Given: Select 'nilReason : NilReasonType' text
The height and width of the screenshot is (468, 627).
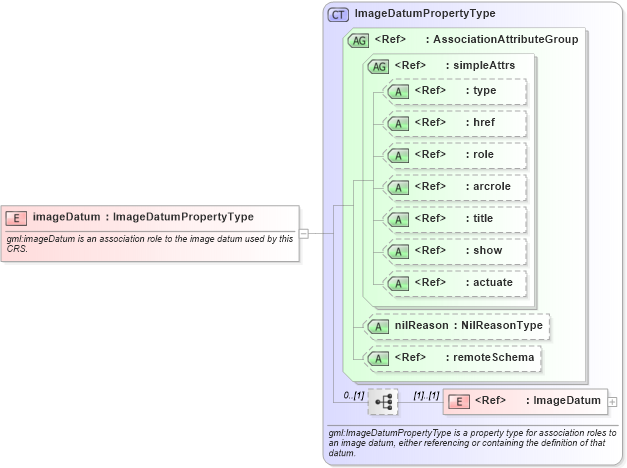Looking at the screenshot, I should pos(469,326).
